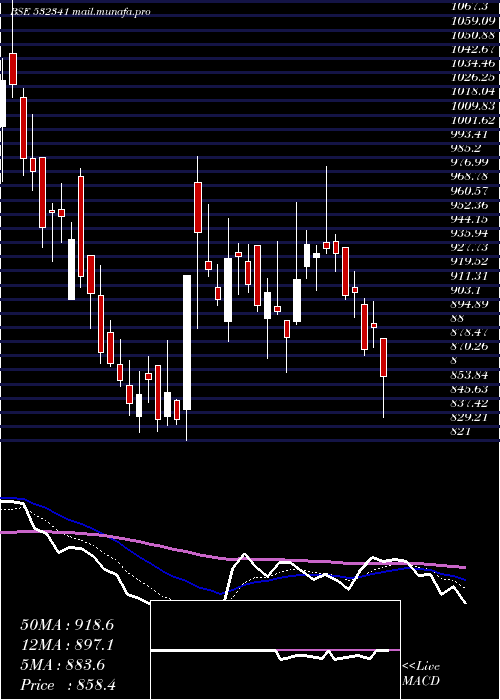The image size is (500, 700).
Task: Click the 870.26 price axis label
Action: click(472, 346)
